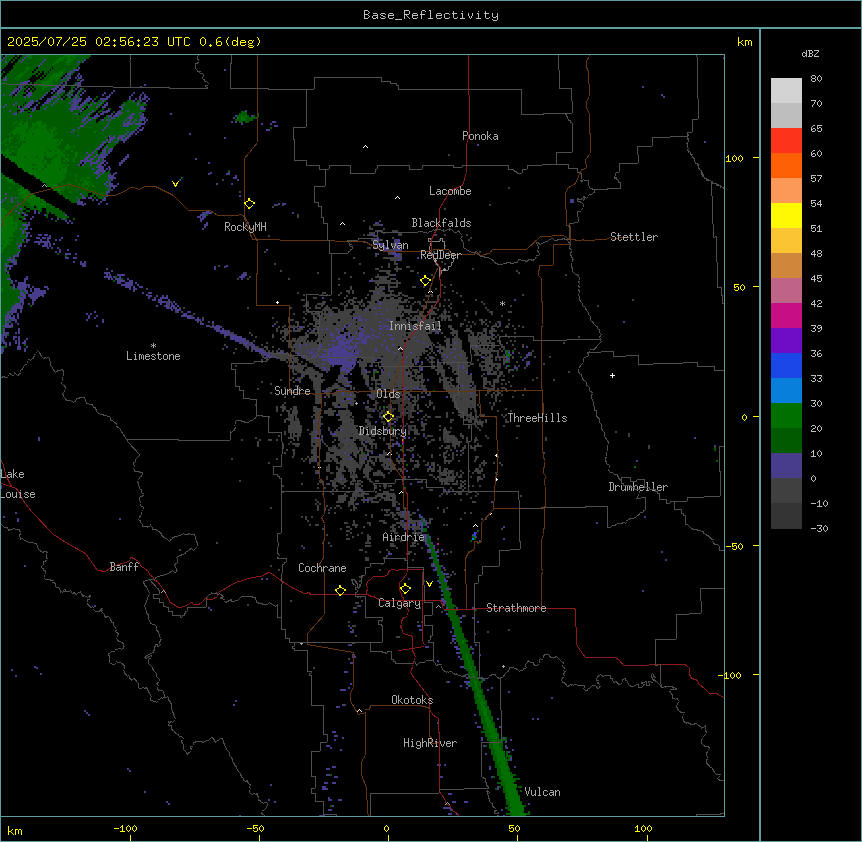Click the brown 45-48 dBZ legend swatch
Image resolution: width=862 pixels, height=842 pixels.
(x=786, y=265)
